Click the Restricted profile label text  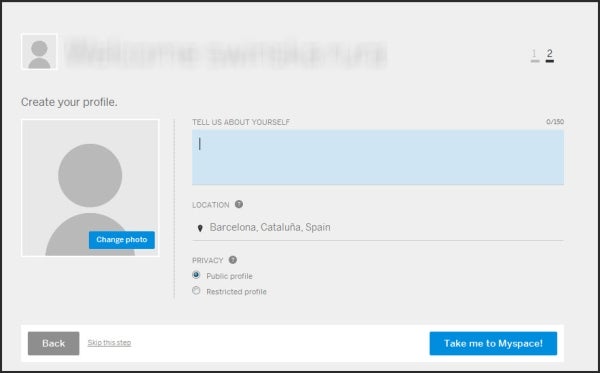[236, 292]
